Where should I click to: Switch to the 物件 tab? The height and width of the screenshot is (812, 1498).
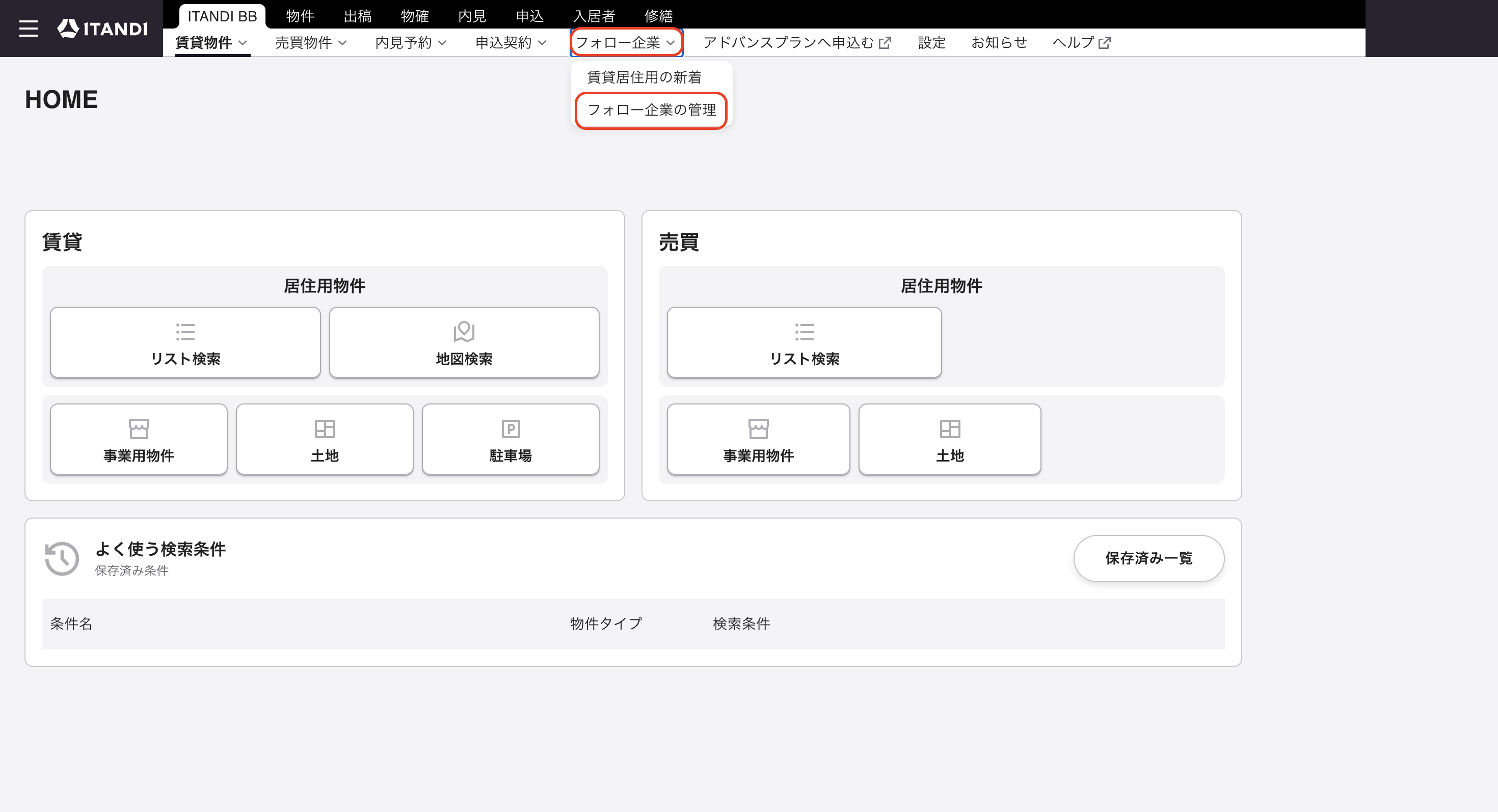[300, 16]
